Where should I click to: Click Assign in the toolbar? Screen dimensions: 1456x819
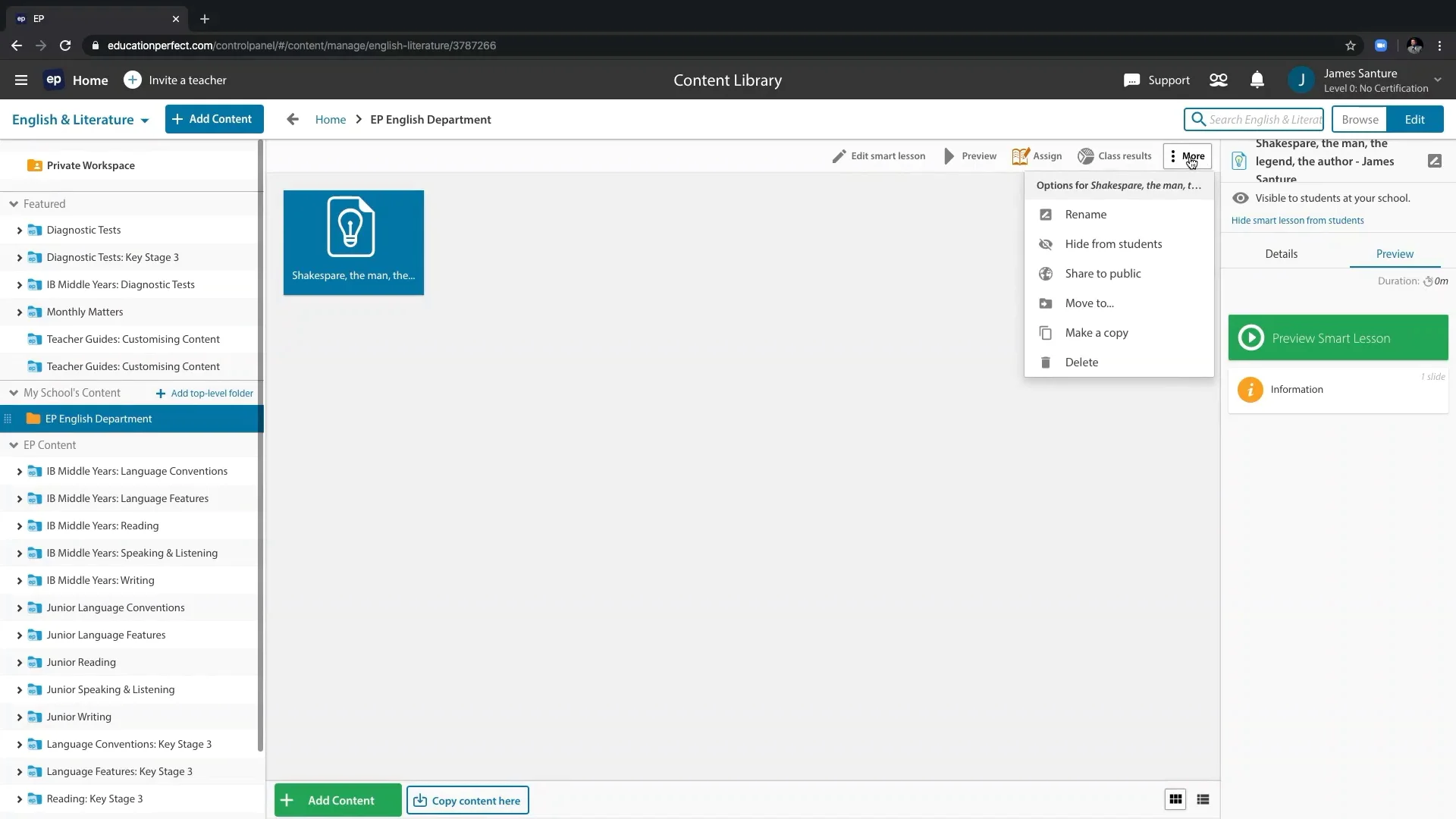click(1037, 156)
